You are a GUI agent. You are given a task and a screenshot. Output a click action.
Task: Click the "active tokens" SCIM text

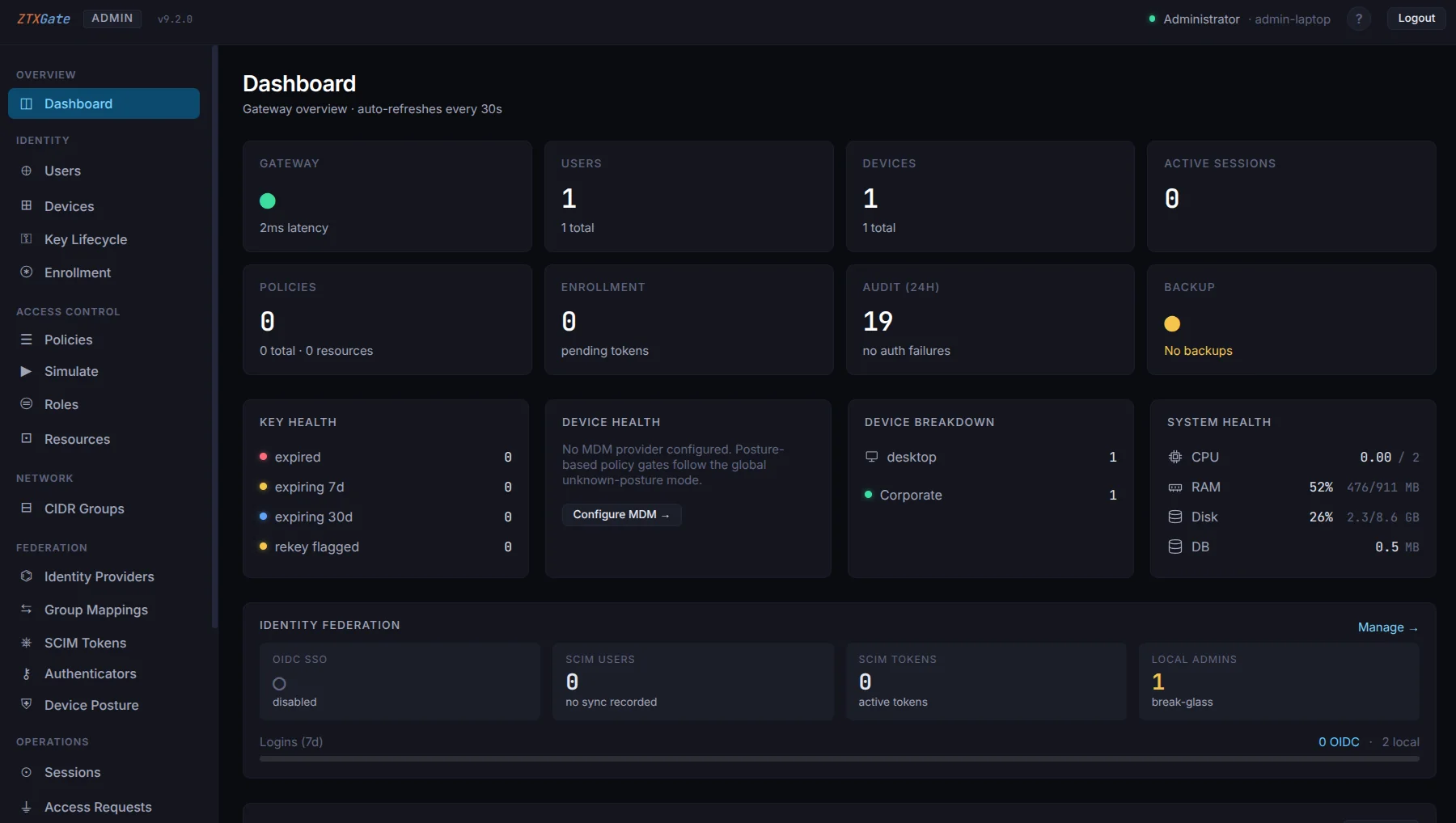pos(892,702)
